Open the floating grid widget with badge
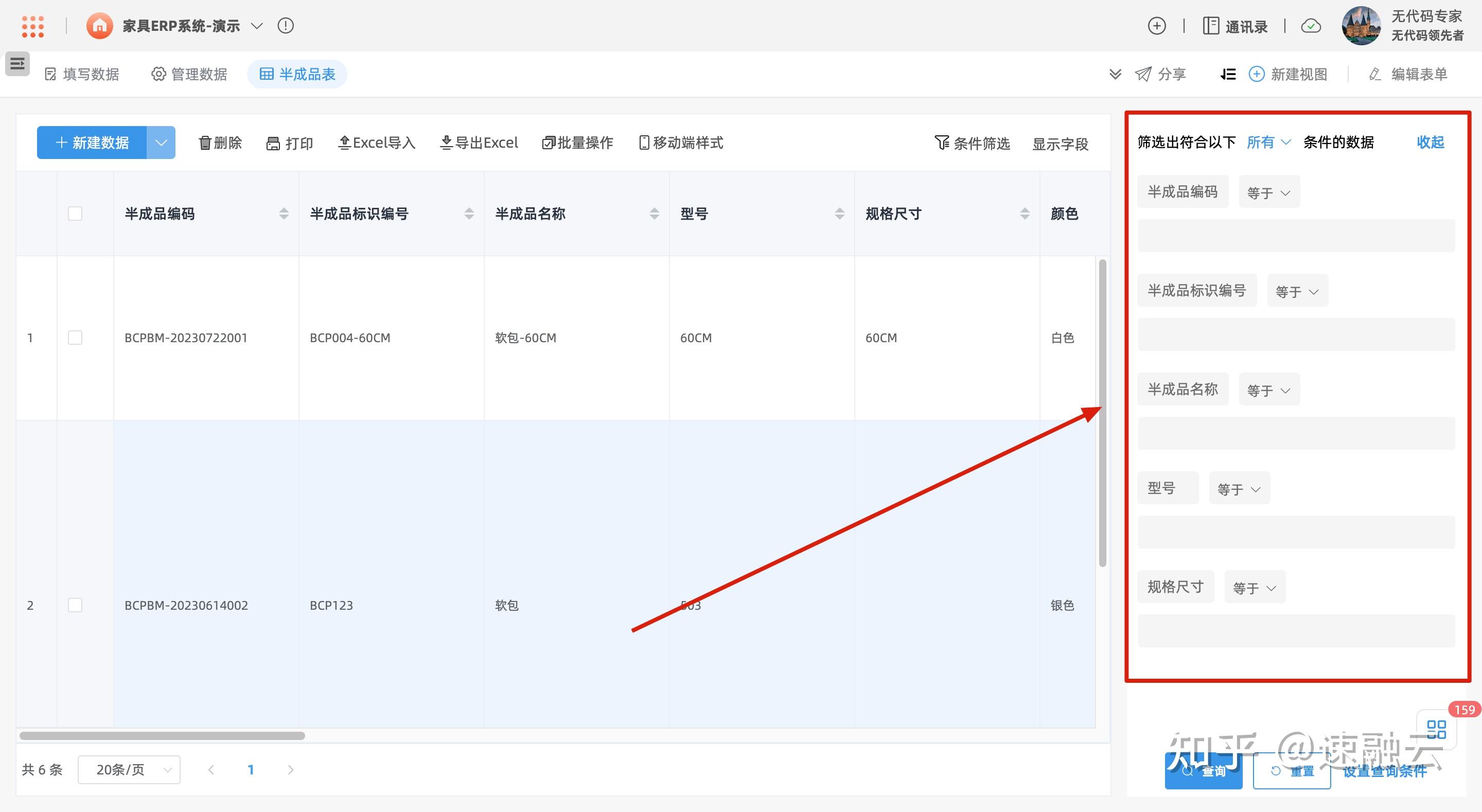The height and width of the screenshot is (812, 1482). click(1437, 729)
